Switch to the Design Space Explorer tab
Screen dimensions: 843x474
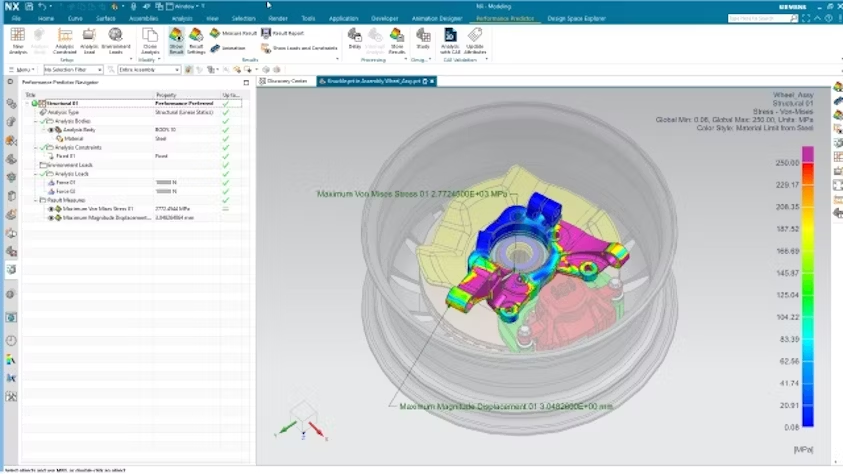578,18
